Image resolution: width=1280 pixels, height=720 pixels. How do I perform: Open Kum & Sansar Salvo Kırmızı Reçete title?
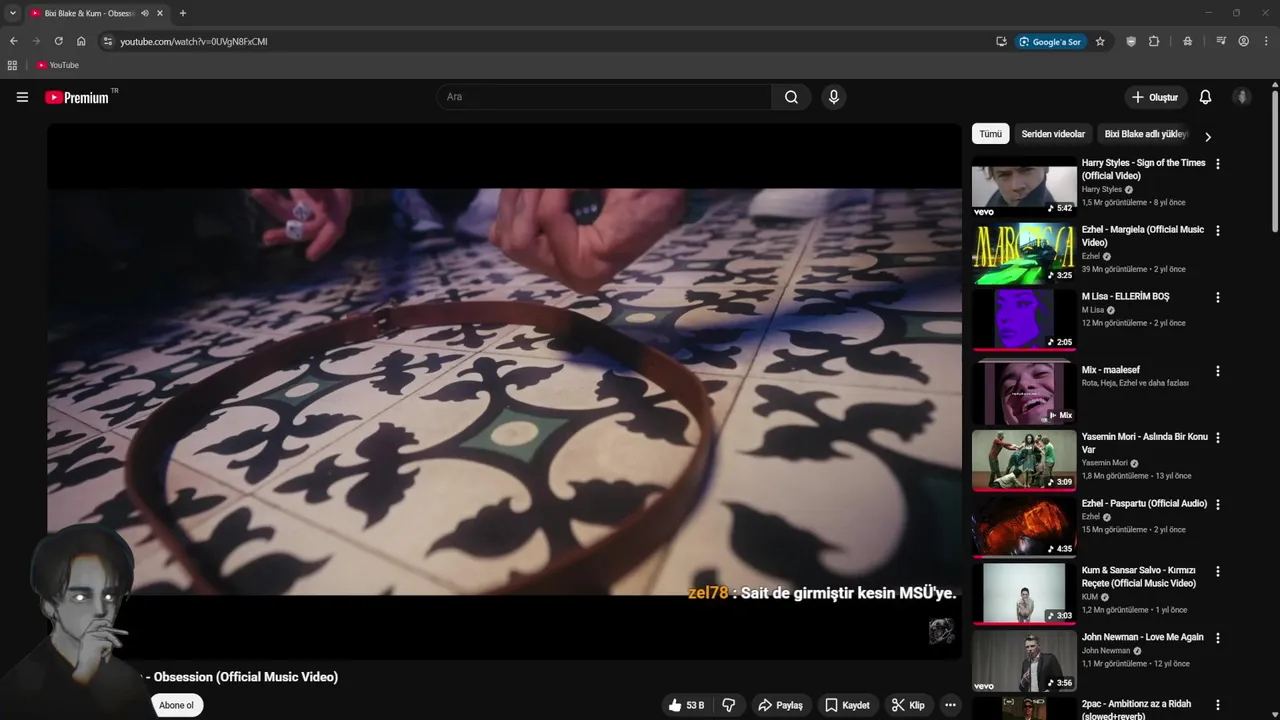[x=1139, y=577]
